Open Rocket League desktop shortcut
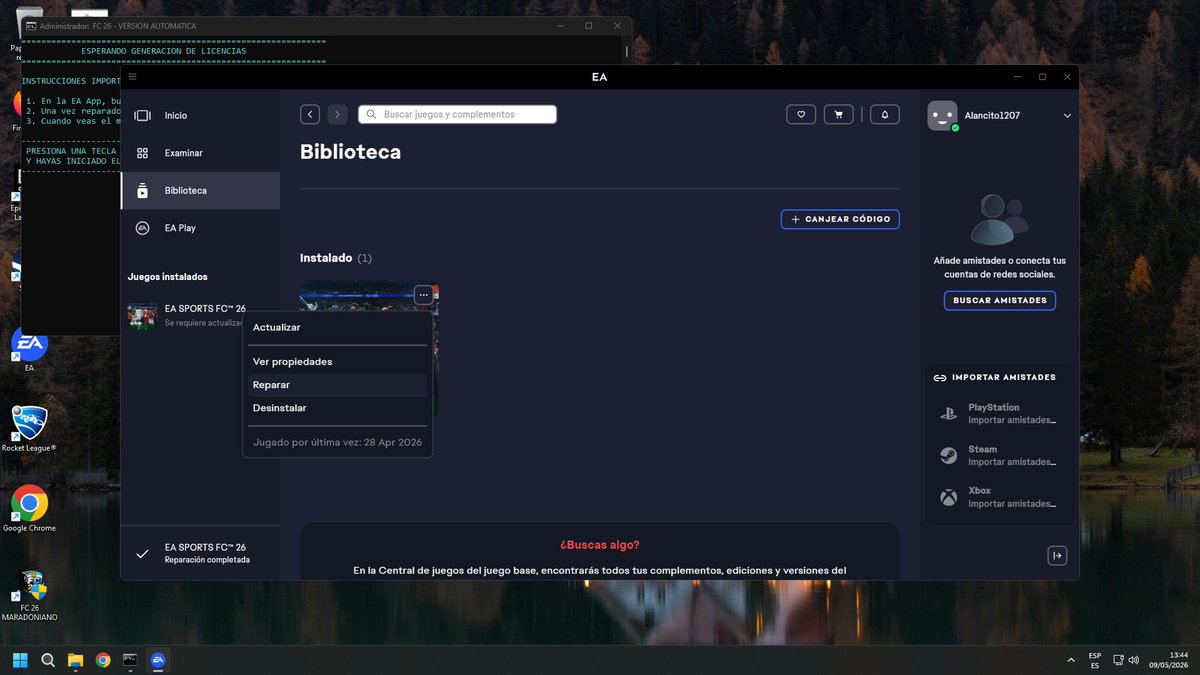Image resolution: width=1200 pixels, height=675 pixels. tap(29, 427)
